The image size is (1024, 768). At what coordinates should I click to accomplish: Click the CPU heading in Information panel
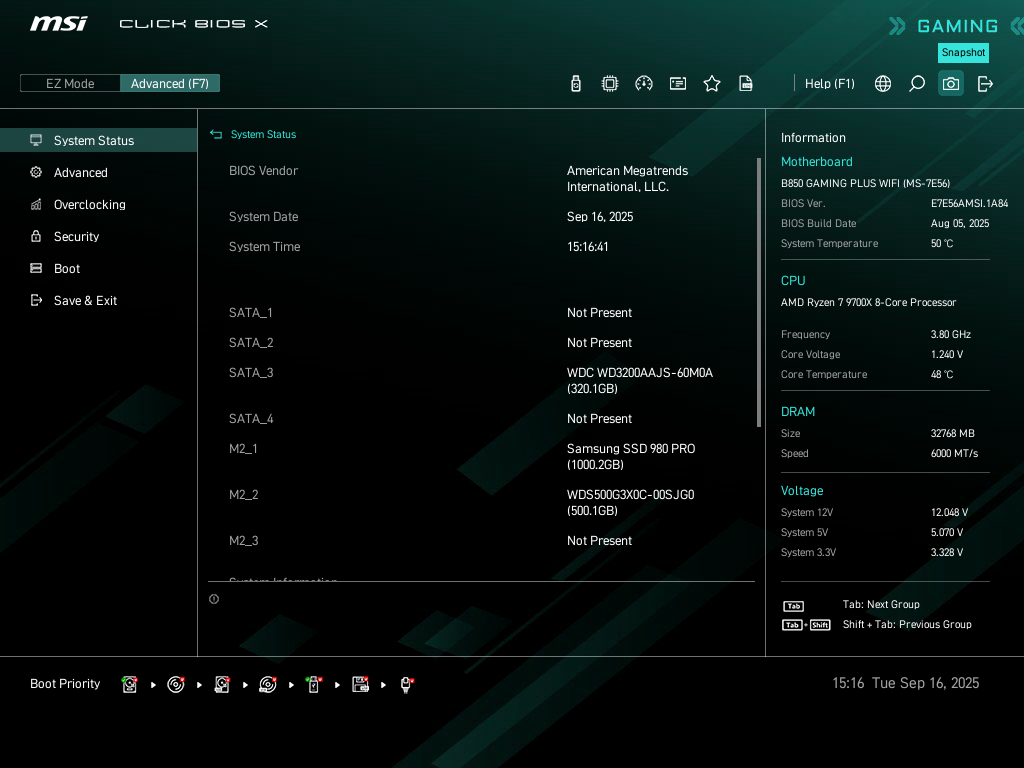click(793, 280)
